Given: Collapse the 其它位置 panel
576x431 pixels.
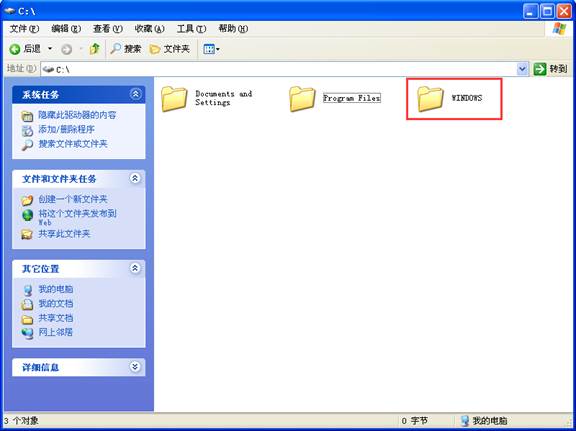Looking at the screenshot, I should [136, 268].
